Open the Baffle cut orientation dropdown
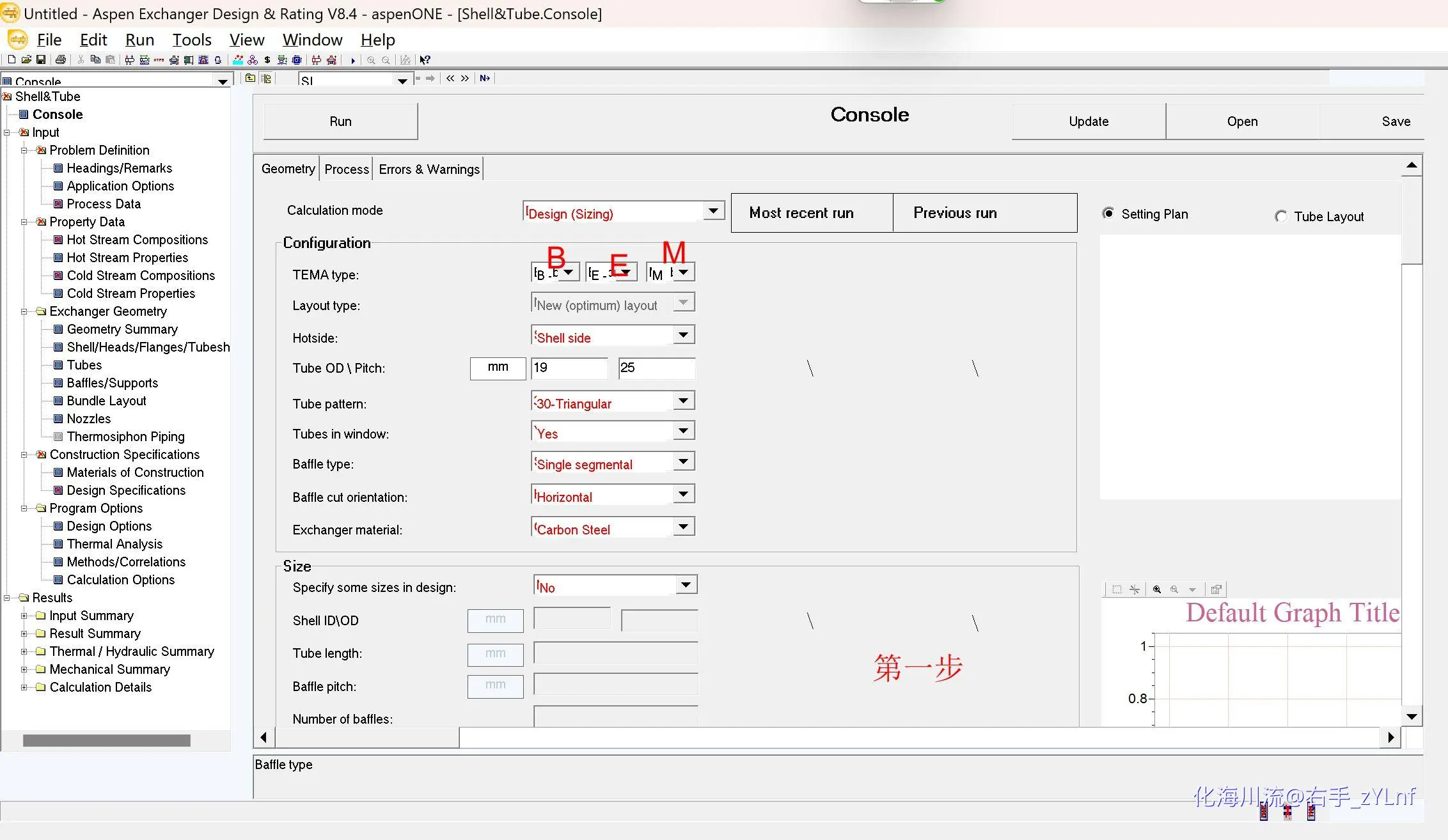The height and width of the screenshot is (840, 1448). [x=684, y=494]
